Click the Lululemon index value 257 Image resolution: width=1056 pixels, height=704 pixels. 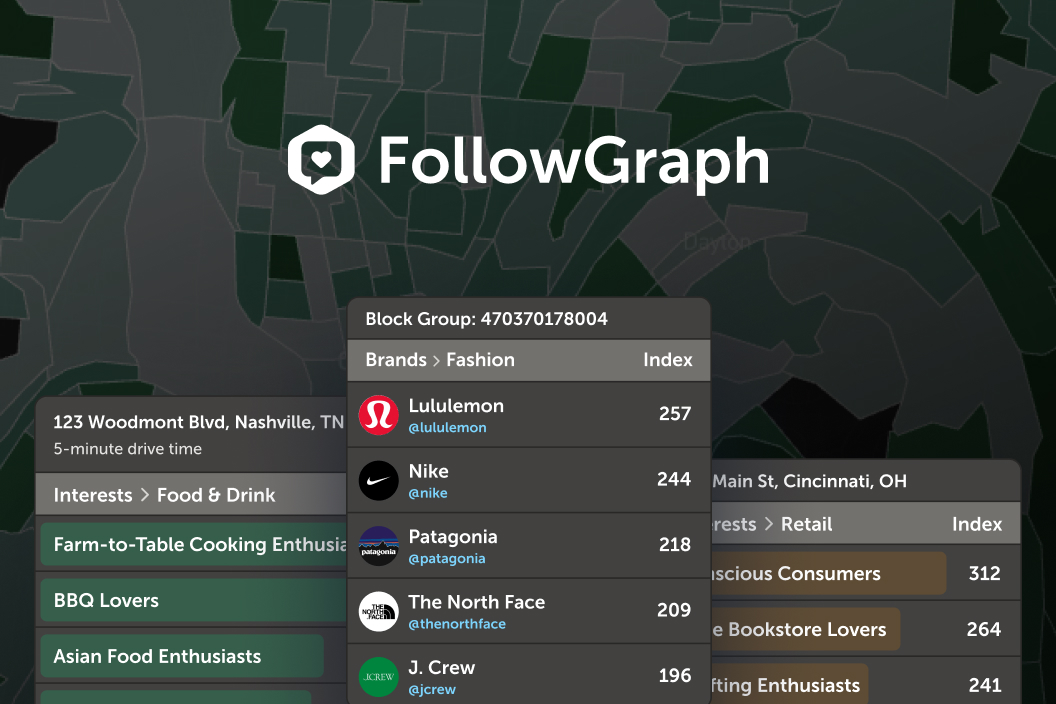tap(675, 414)
